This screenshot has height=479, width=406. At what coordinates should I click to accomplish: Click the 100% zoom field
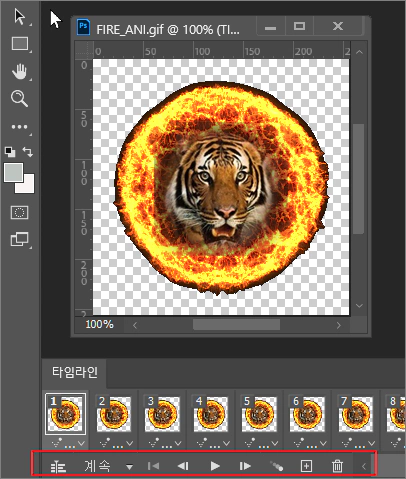pyautogui.click(x=99, y=325)
